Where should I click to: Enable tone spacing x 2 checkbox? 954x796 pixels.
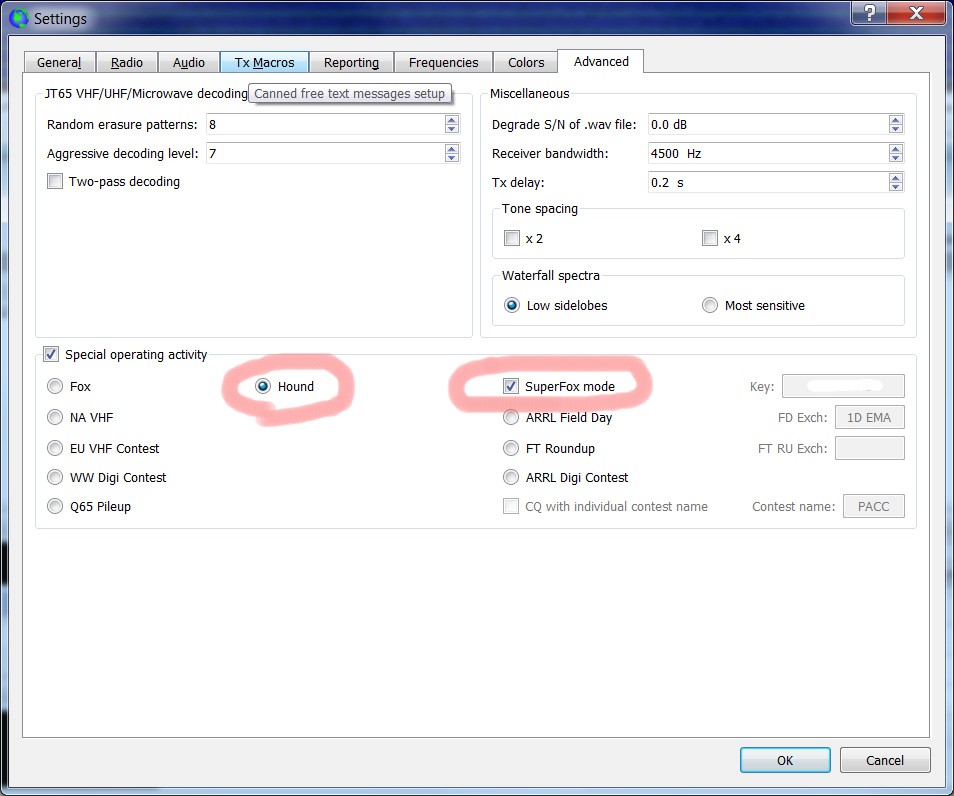coord(512,238)
